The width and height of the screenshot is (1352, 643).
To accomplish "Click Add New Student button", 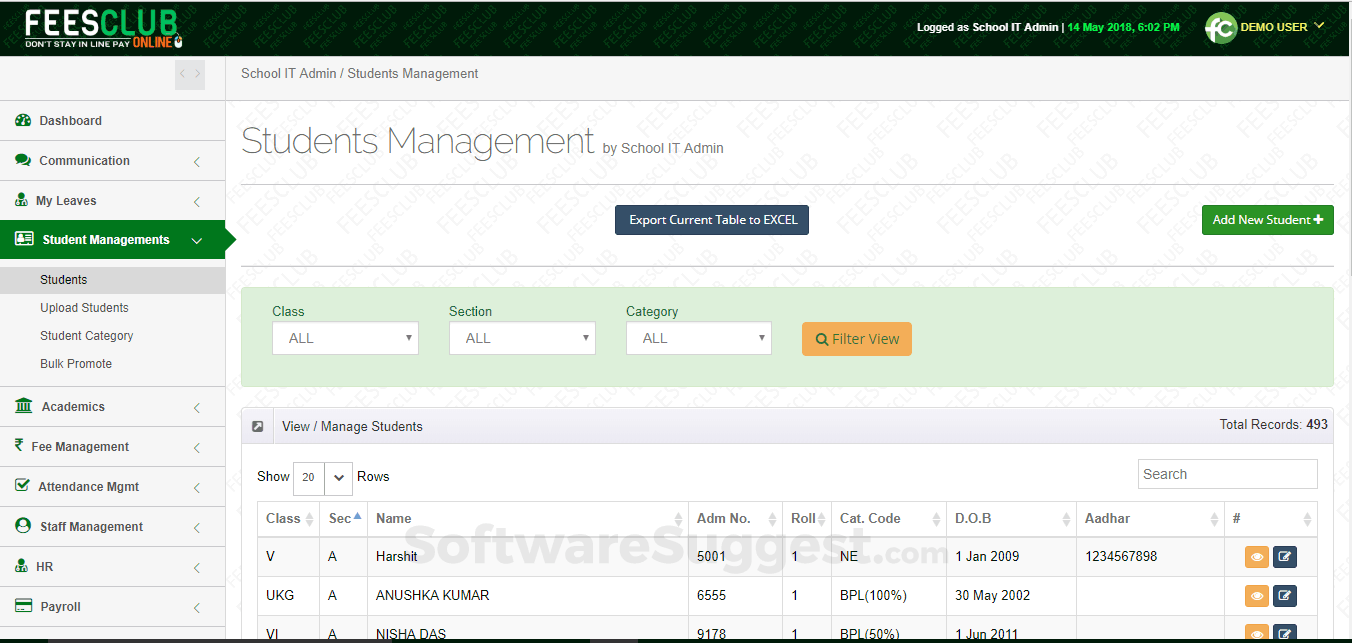I will [1268, 220].
